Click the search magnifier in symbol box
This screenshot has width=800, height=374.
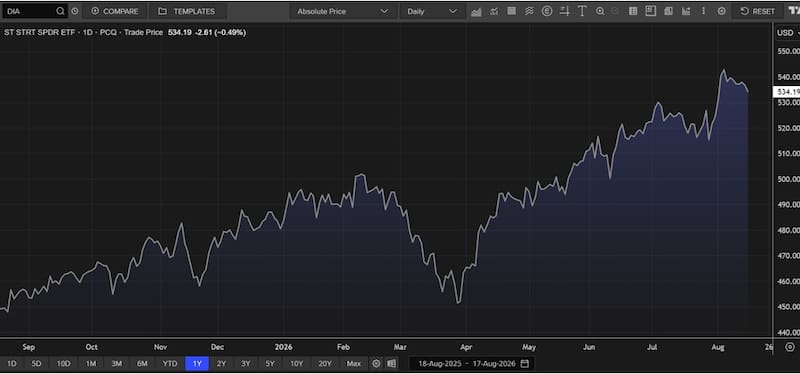point(60,11)
